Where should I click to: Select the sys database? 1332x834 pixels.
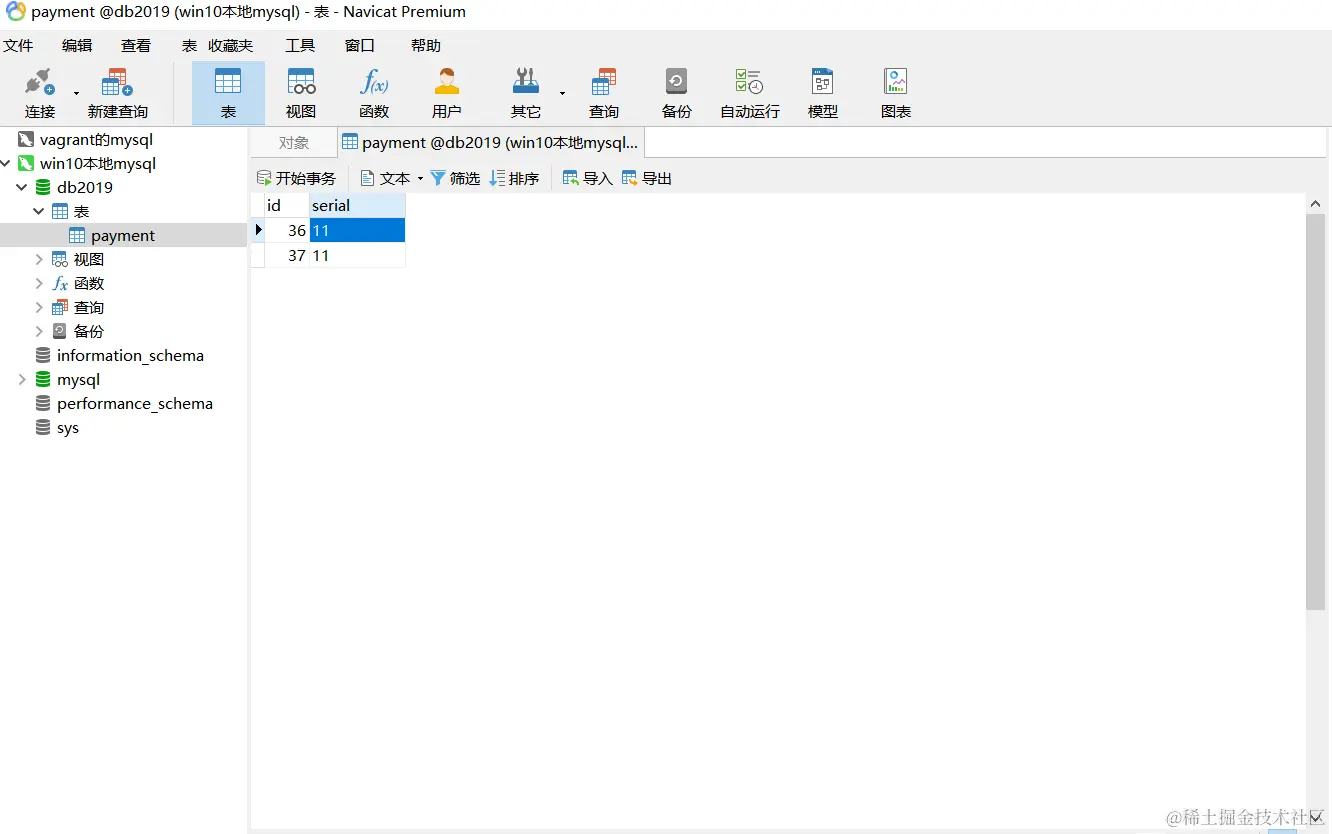click(x=68, y=427)
